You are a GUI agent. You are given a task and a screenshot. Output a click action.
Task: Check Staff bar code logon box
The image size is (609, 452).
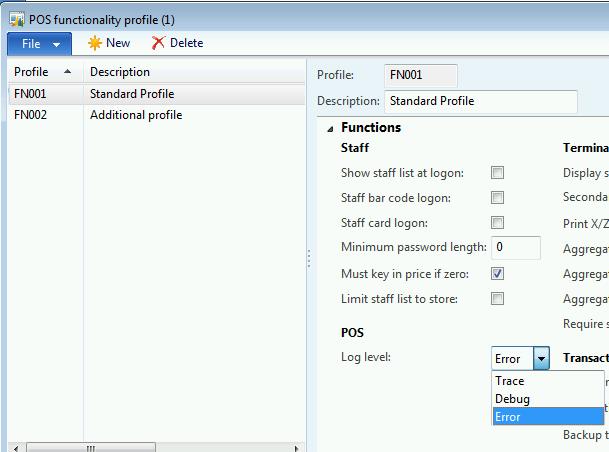pos(497,198)
